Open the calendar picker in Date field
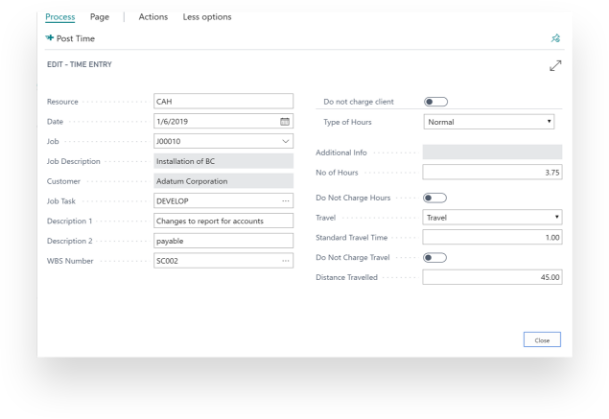609x419 pixels. [285, 122]
